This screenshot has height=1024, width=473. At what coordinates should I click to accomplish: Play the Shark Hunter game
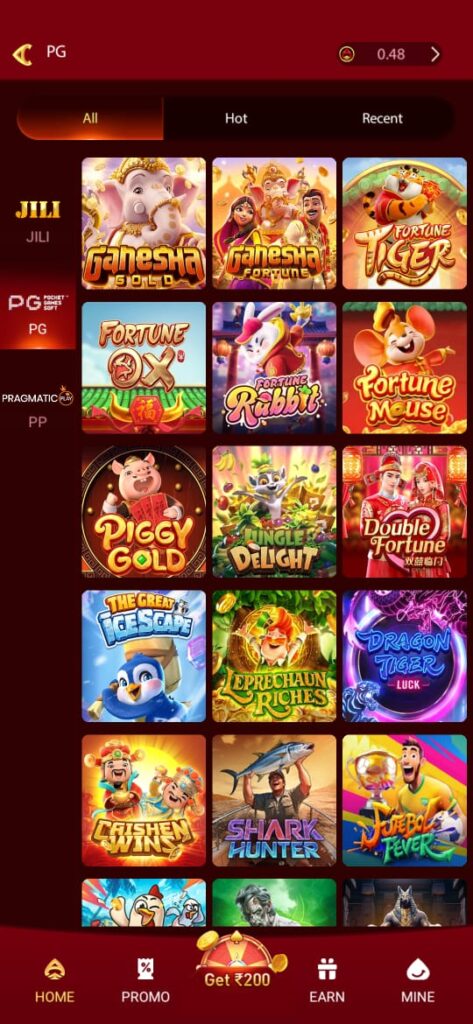click(x=274, y=801)
